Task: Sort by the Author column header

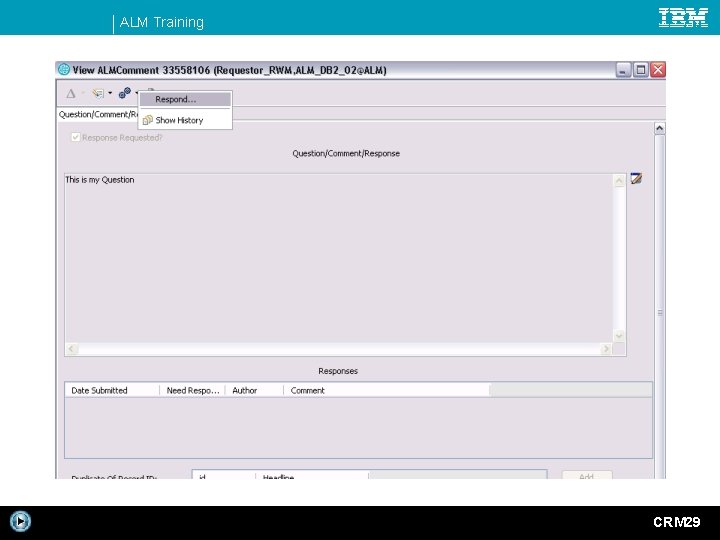Action: tap(254, 390)
